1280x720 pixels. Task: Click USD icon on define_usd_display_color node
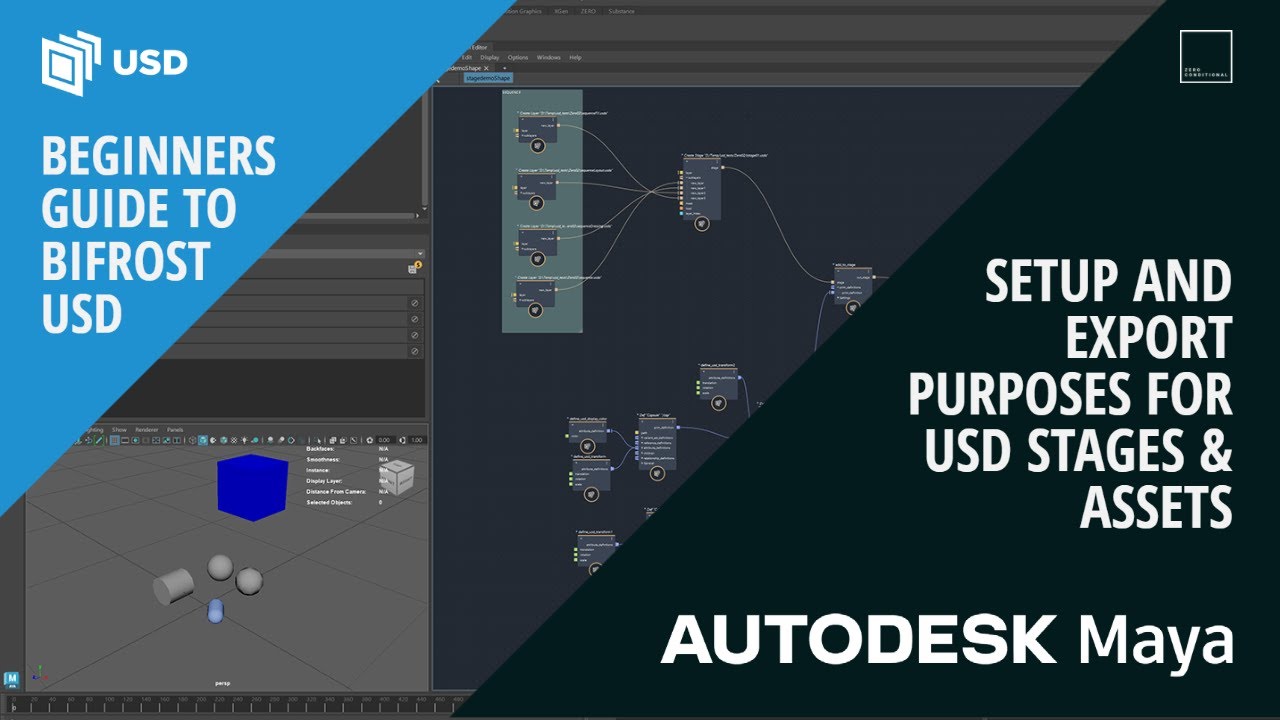click(x=588, y=446)
